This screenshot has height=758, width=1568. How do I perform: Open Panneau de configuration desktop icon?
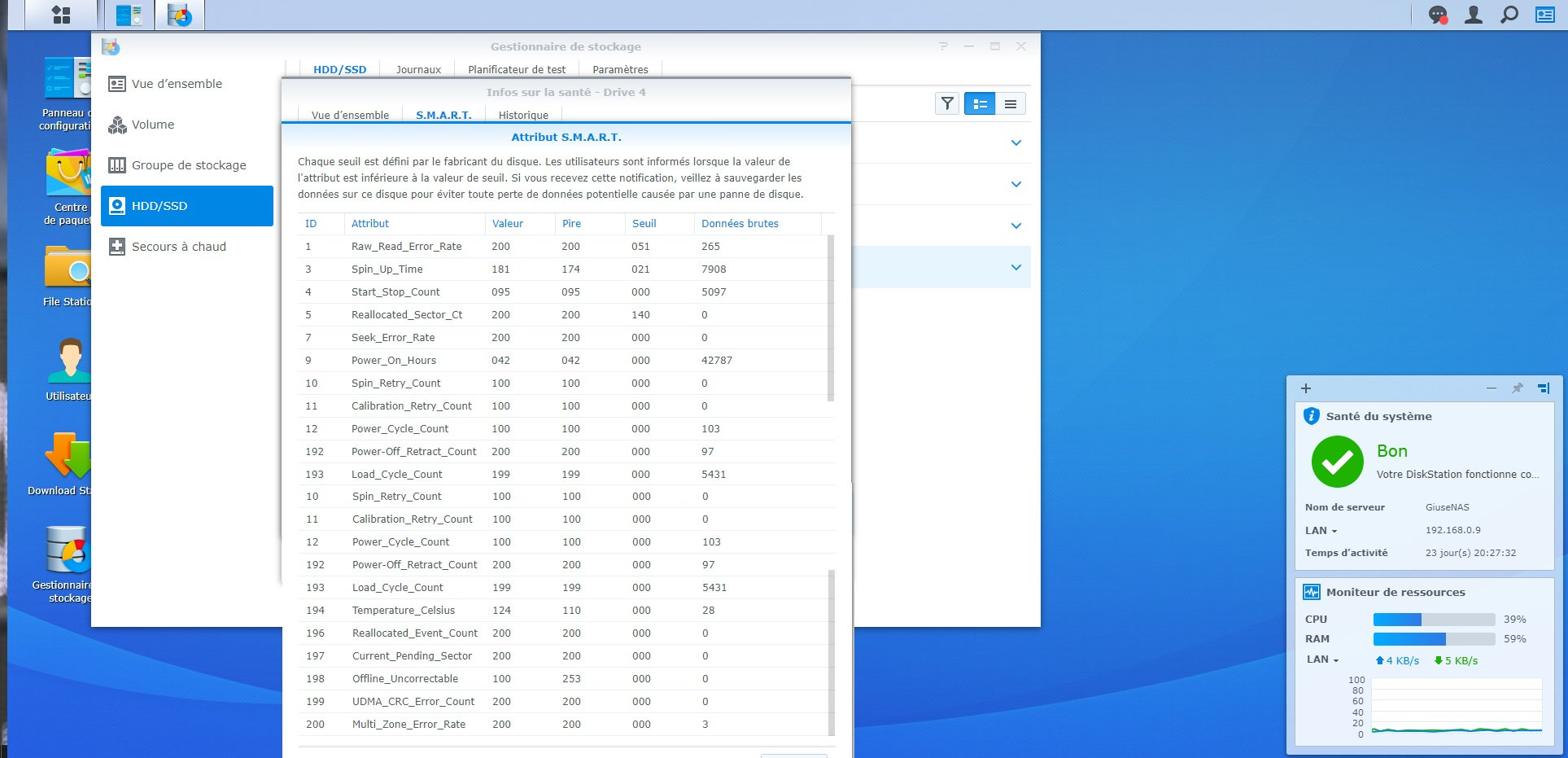tap(67, 94)
